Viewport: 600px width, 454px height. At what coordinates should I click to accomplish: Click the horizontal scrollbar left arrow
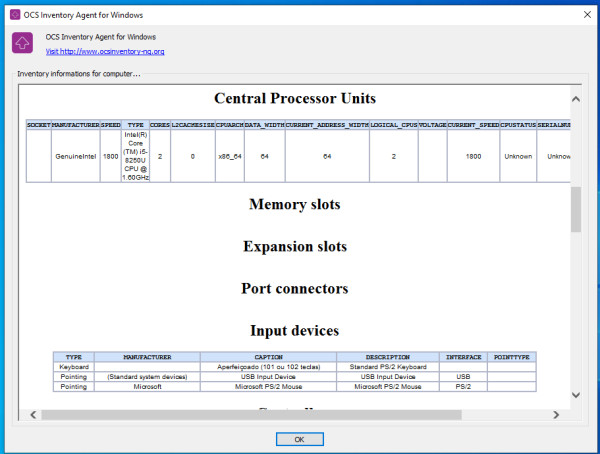pyautogui.click(x=33, y=415)
